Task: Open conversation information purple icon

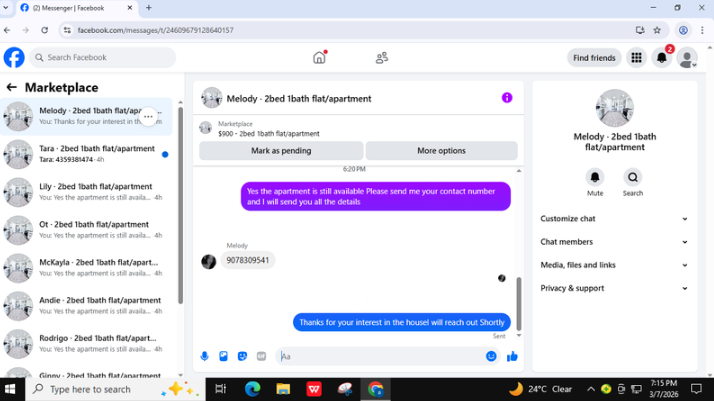Action: (507, 98)
